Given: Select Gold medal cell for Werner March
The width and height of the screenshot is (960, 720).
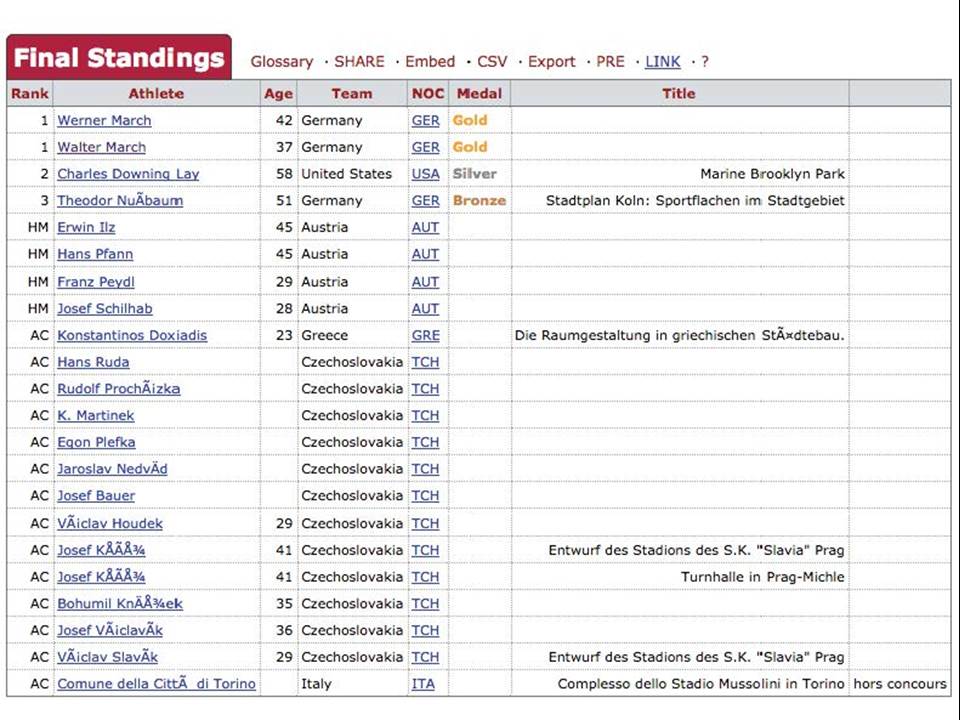Looking at the screenshot, I should pyautogui.click(x=470, y=121).
